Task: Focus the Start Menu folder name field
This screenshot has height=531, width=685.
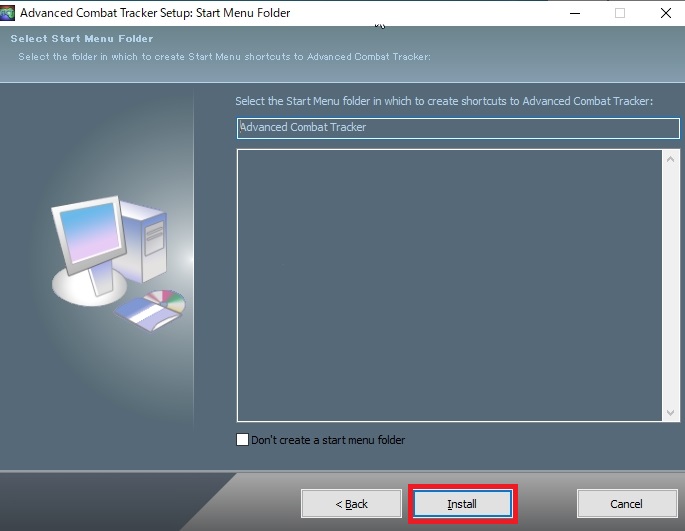Action: point(458,128)
